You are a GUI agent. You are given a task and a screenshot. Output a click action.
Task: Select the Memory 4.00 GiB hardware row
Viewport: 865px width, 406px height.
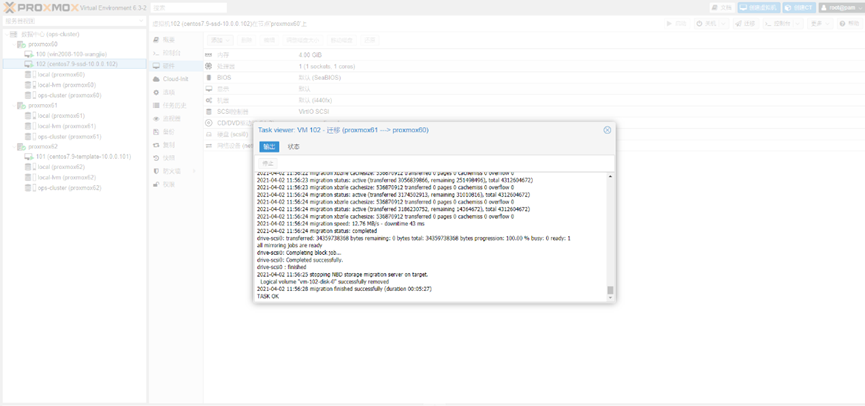click(534, 55)
